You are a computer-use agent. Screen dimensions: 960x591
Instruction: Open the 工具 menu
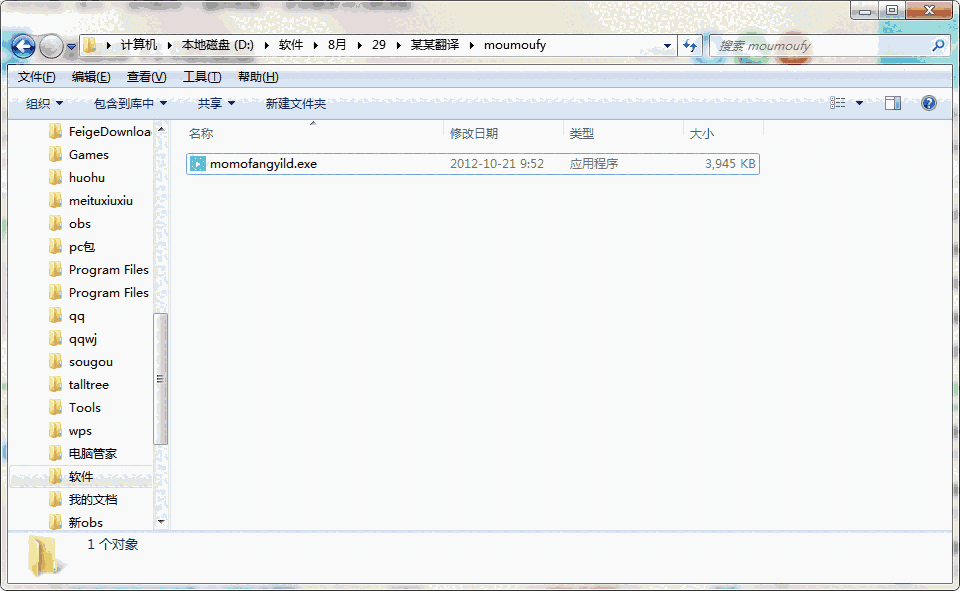pyautogui.click(x=201, y=76)
